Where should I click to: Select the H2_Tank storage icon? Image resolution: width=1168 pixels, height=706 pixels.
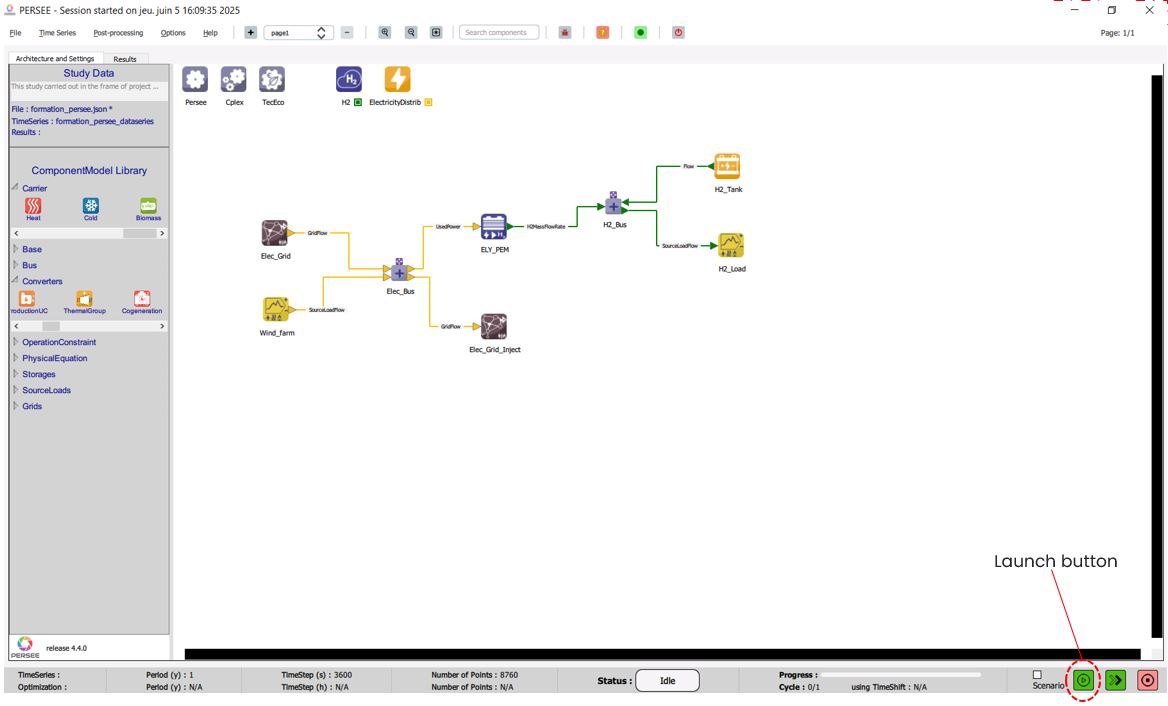727,166
